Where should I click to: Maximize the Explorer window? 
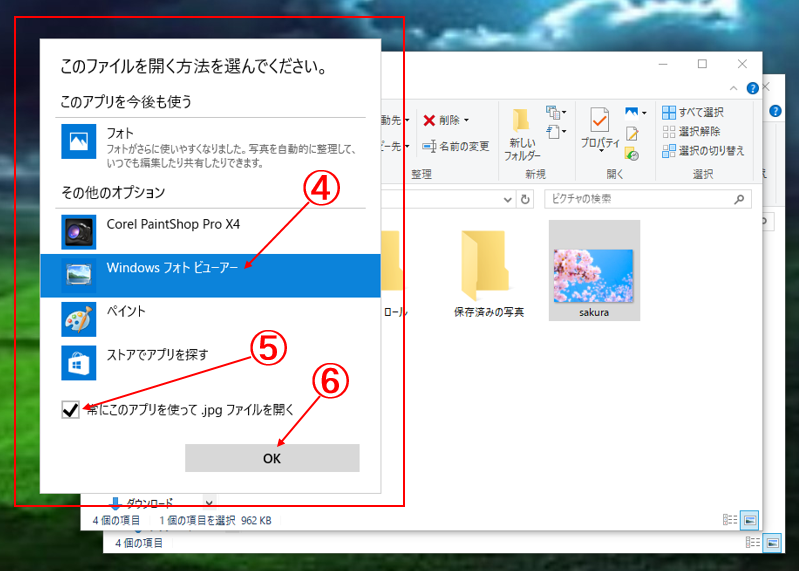click(702, 64)
